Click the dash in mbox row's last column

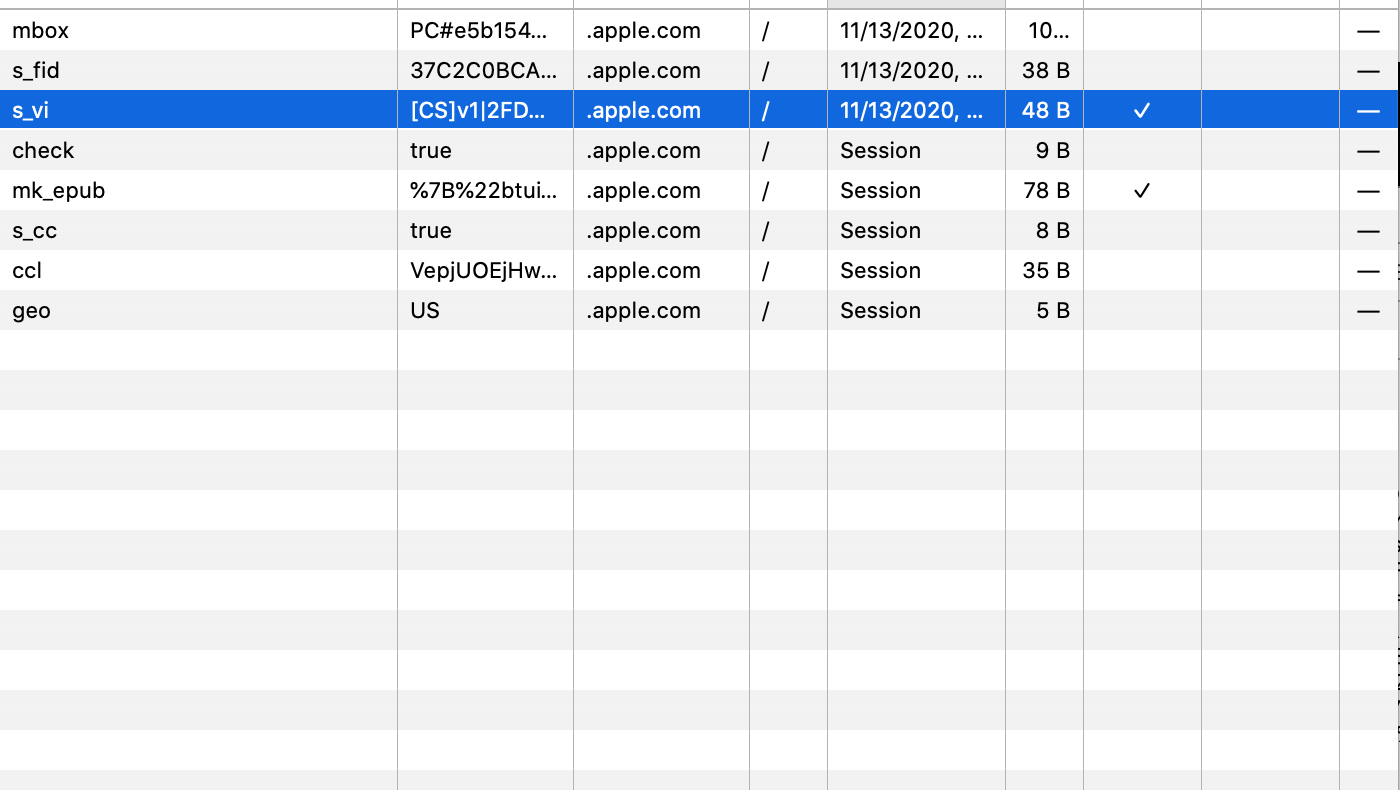coord(1368,31)
